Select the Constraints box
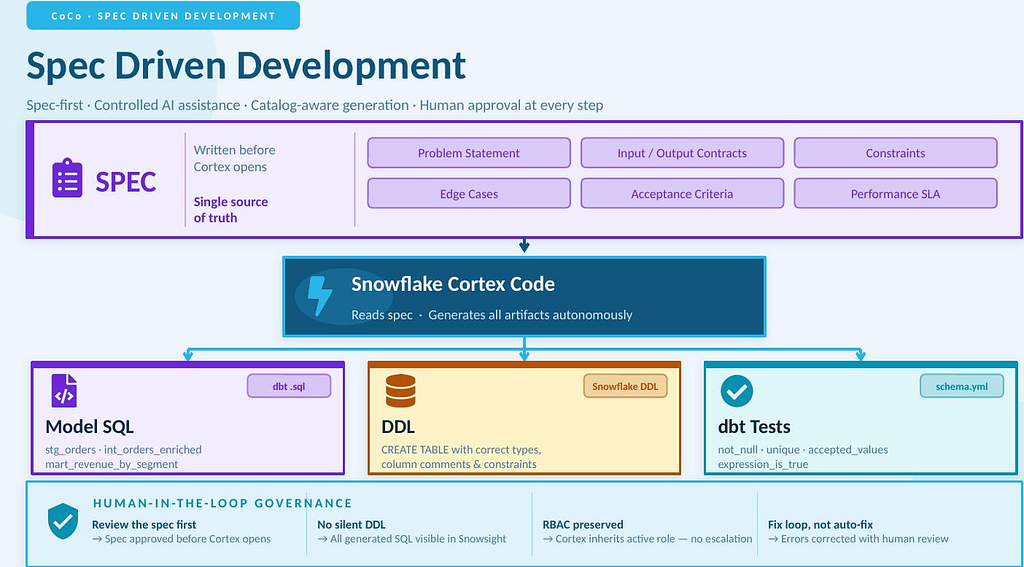 tap(895, 153)
